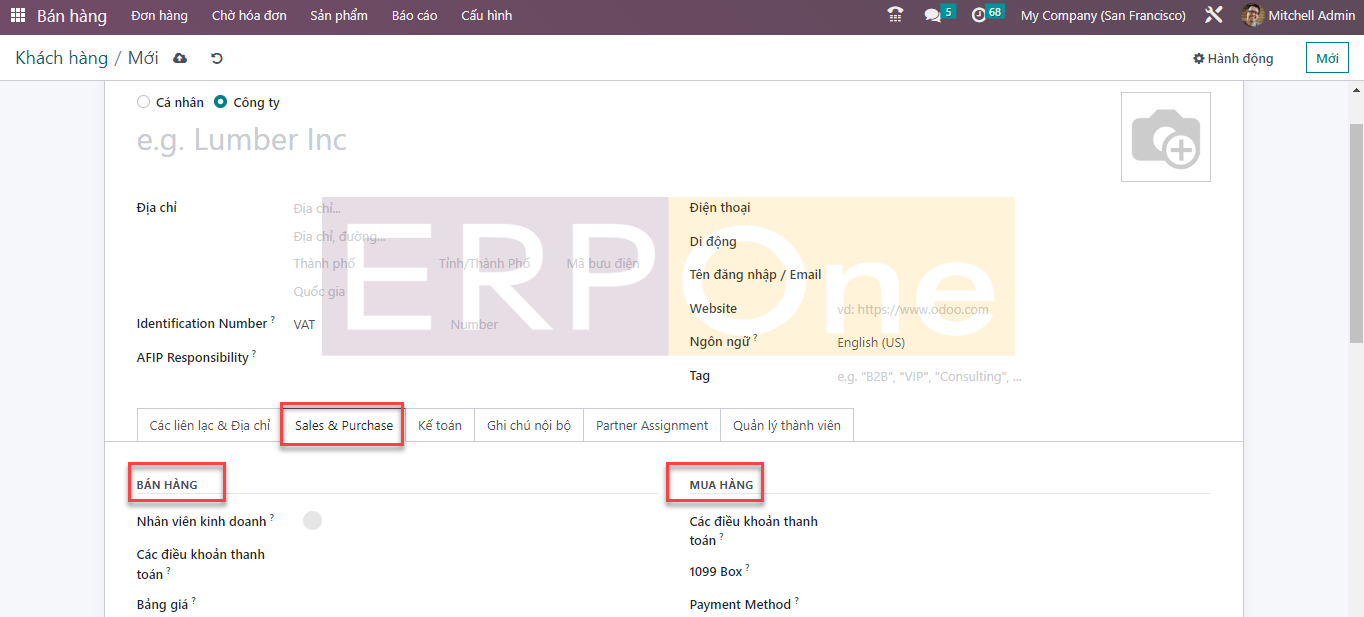The width and height of the screenshot is (1364, 617).
Task: Open the Hành động actions dropdown
Action: [x=1233, y=59]
